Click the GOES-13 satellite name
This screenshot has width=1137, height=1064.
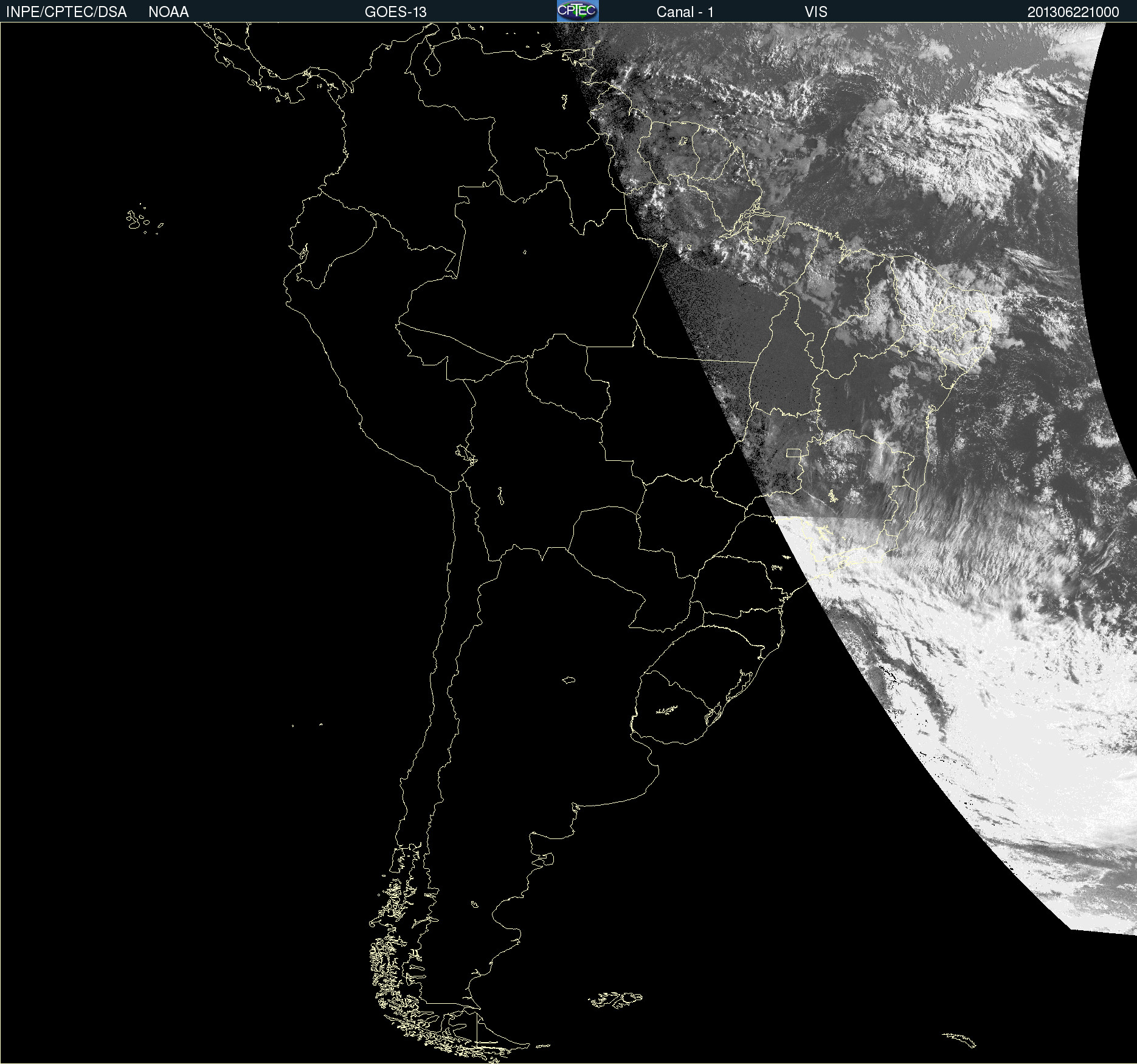[x=395, y=12]
